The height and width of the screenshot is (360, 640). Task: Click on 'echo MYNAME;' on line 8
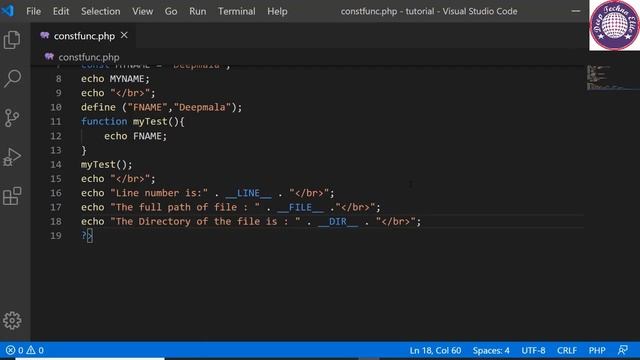[115, 79]
